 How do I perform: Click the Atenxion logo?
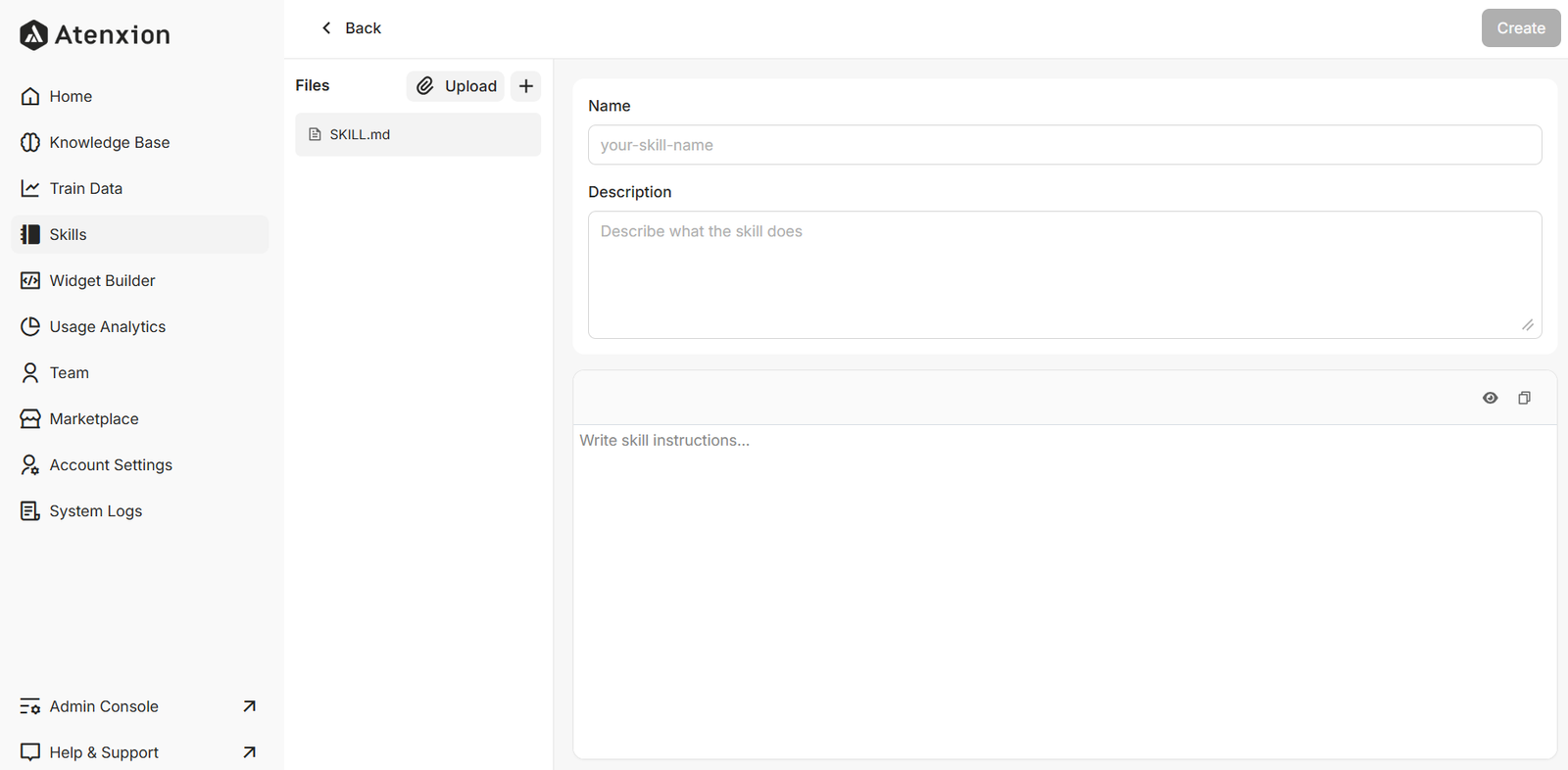[x=95, y=35]
